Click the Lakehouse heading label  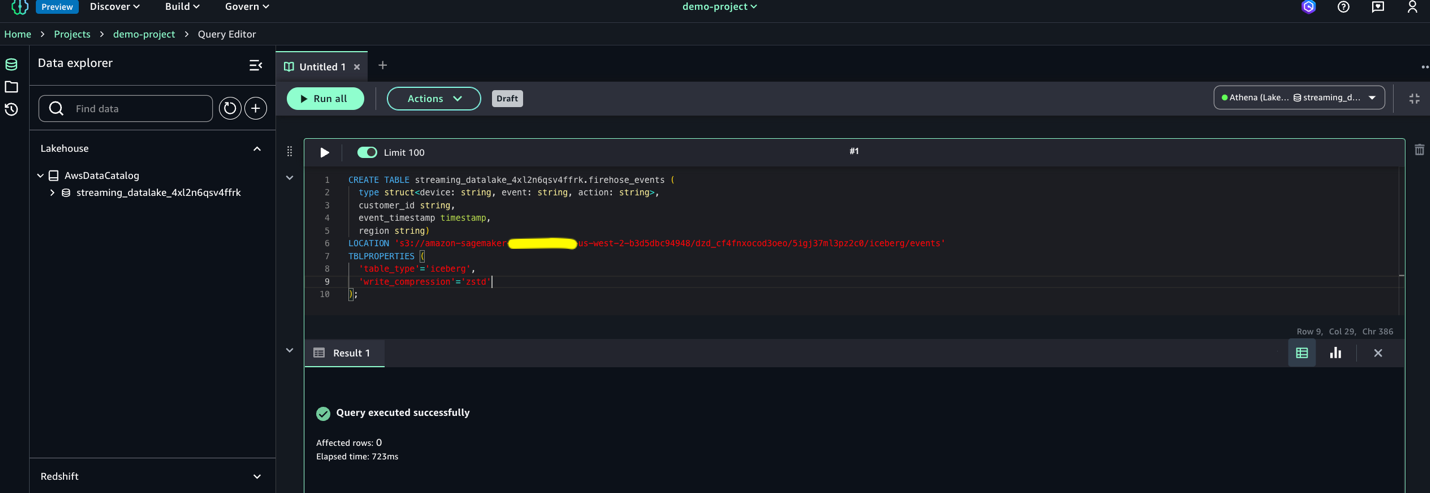(x=64, y=149)
